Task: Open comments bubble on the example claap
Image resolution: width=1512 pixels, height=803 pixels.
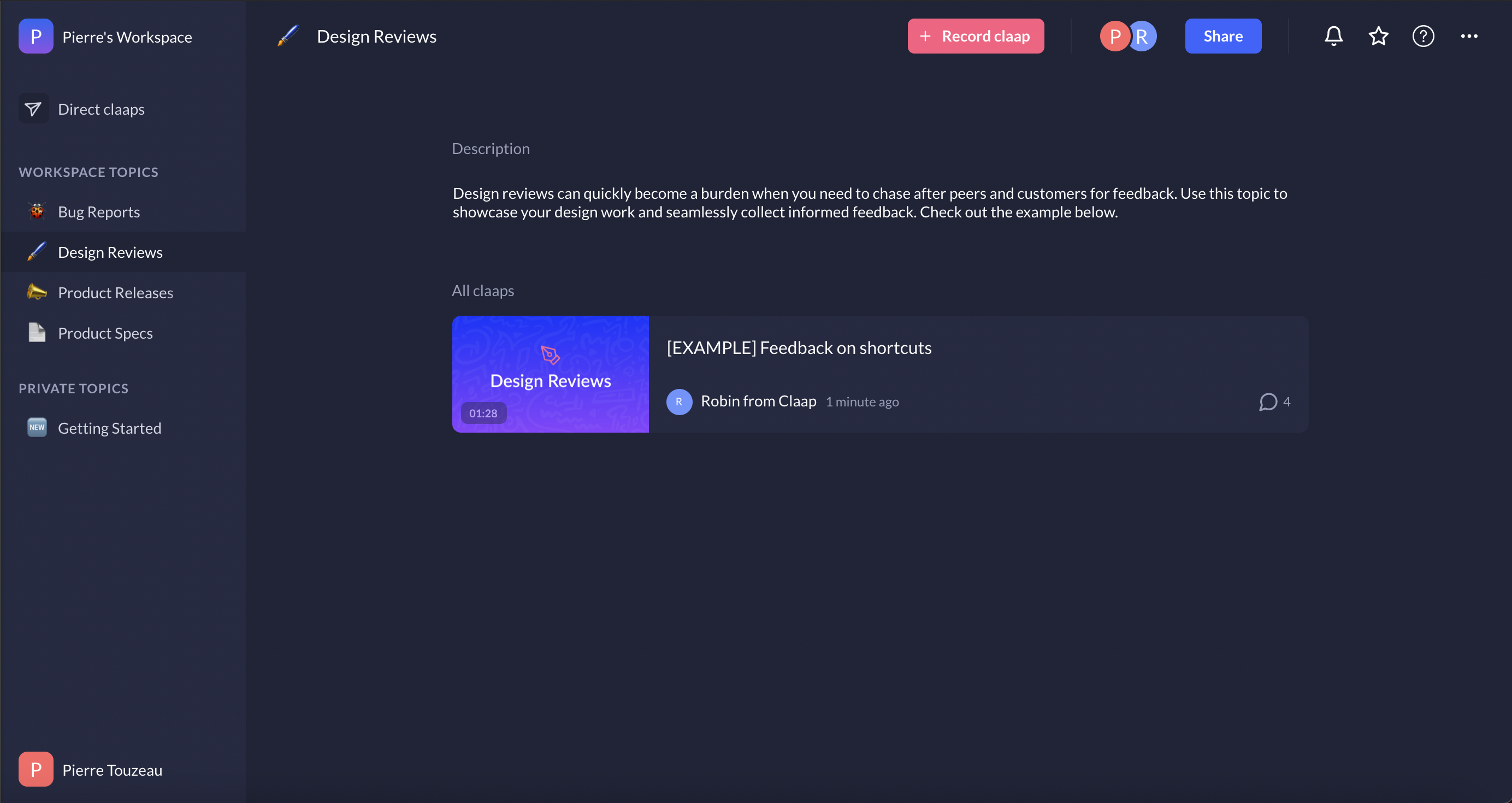Action: coord(1268,402)
